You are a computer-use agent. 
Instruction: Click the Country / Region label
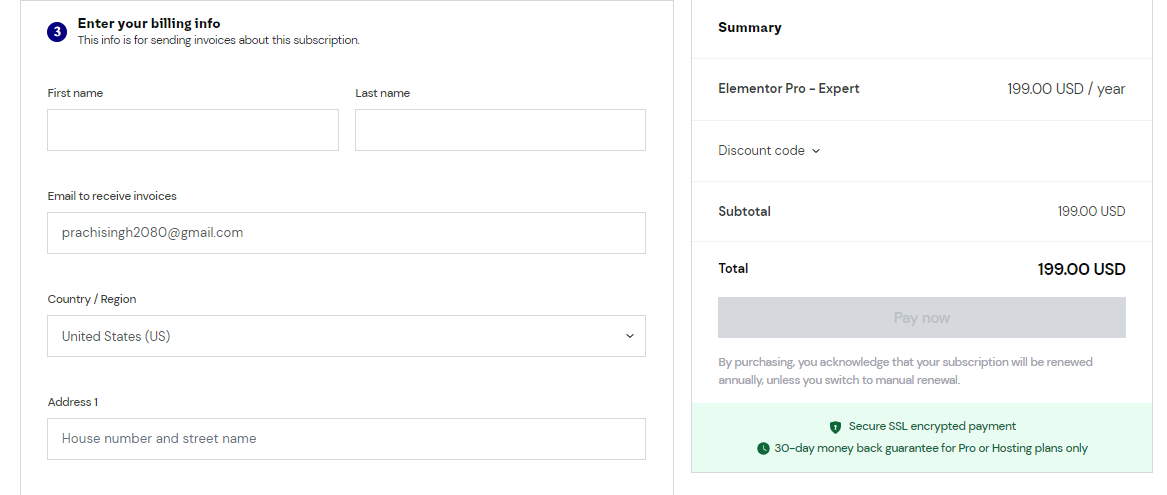[x=92, y=299]
